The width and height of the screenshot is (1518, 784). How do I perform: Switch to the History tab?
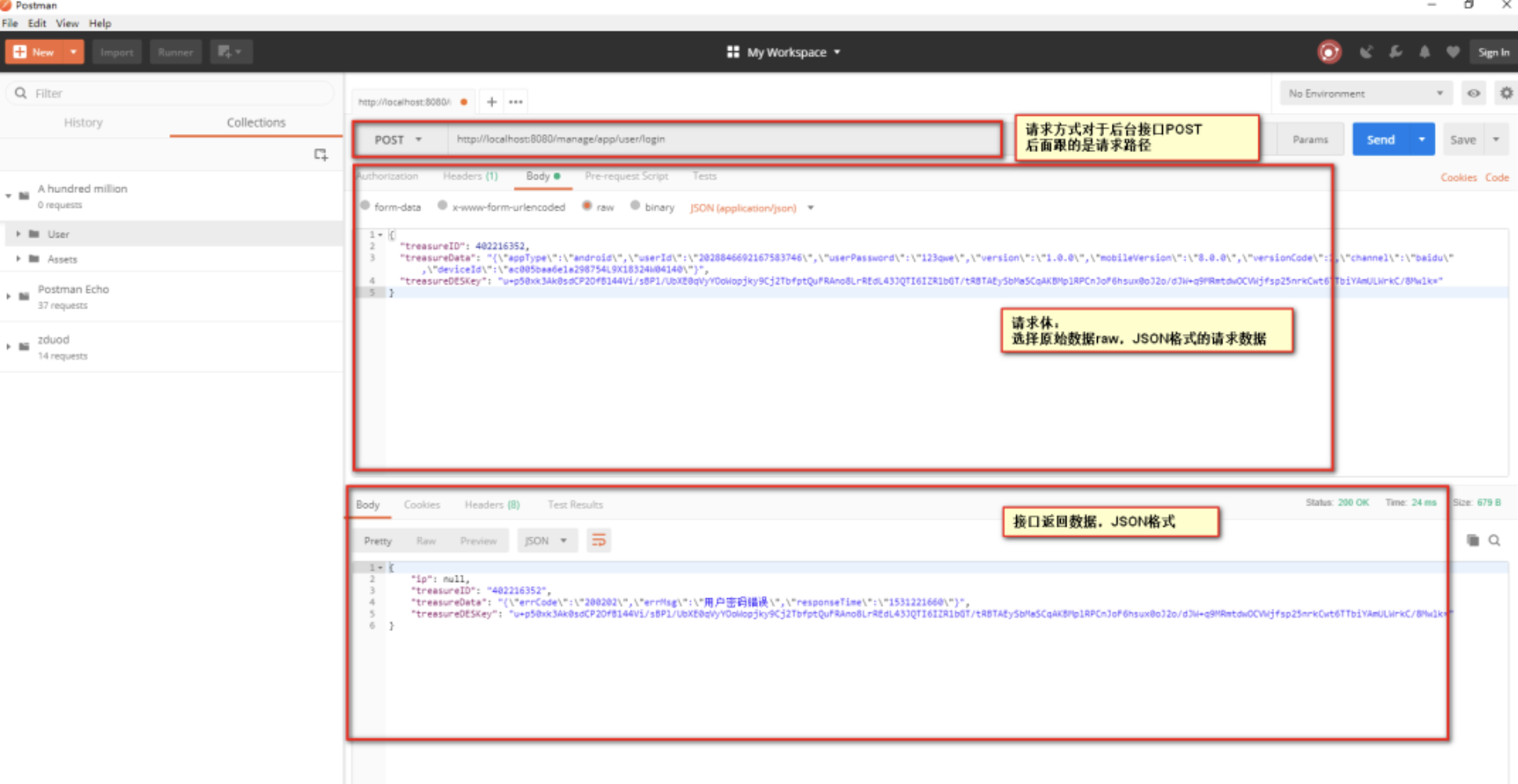coord(83,122)
